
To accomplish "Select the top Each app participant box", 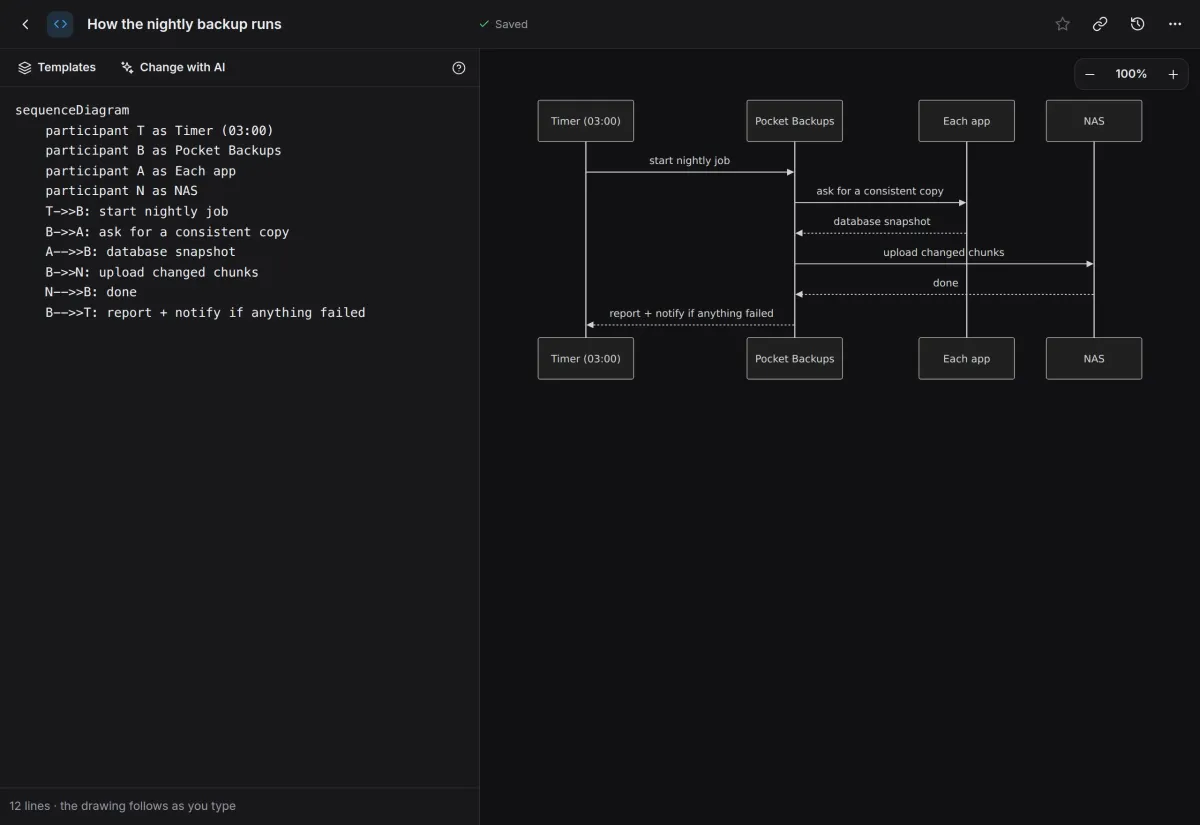I will click(x=967, y=121).
